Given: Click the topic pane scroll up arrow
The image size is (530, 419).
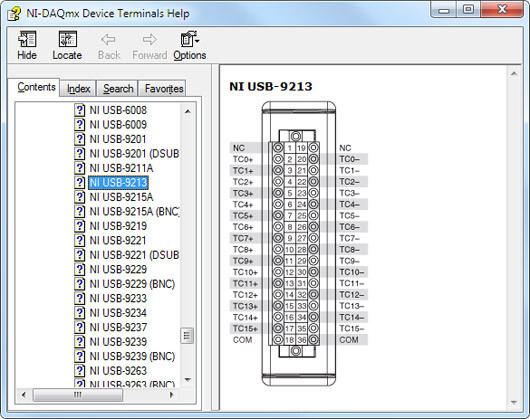Looking at the screenshot, I should click(514, 73).
